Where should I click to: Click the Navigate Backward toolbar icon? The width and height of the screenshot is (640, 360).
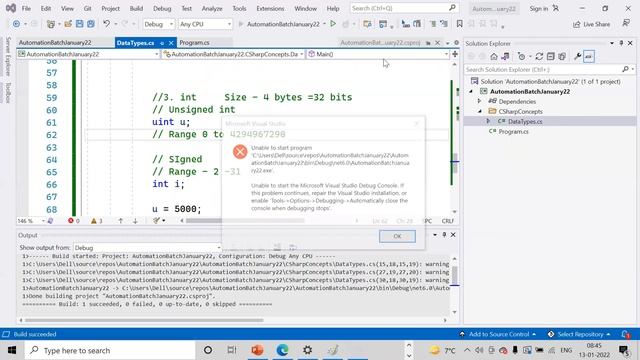click(16, 24)
